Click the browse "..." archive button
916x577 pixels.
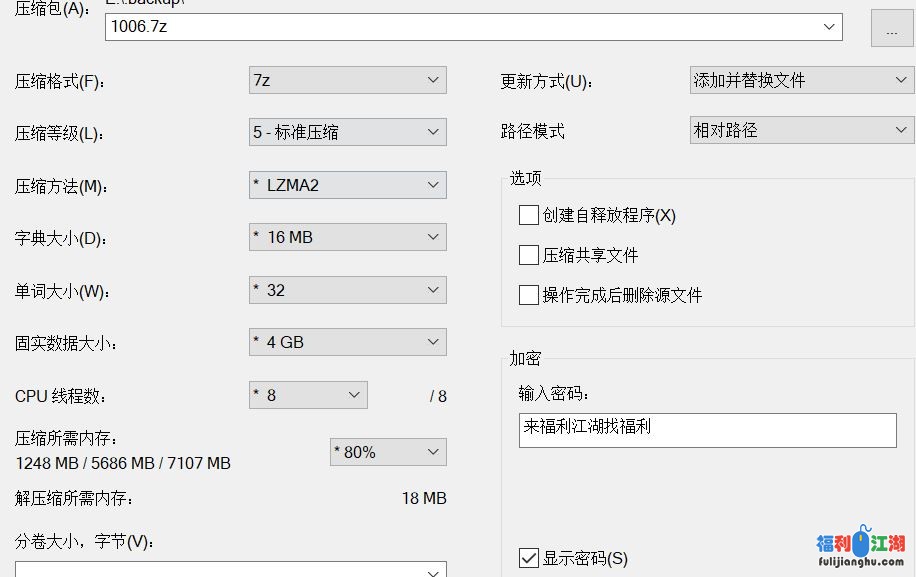(x=891, y=29)
